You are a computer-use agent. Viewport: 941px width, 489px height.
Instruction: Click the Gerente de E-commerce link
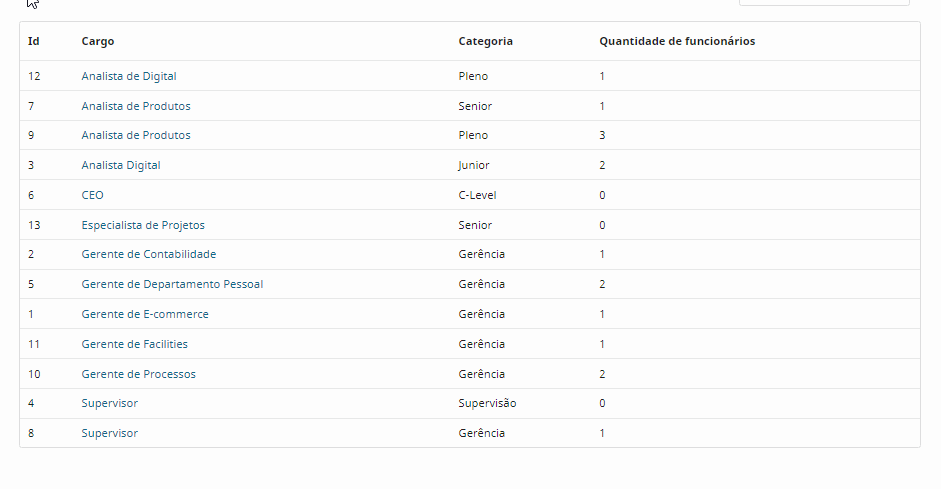pos(145,314)
